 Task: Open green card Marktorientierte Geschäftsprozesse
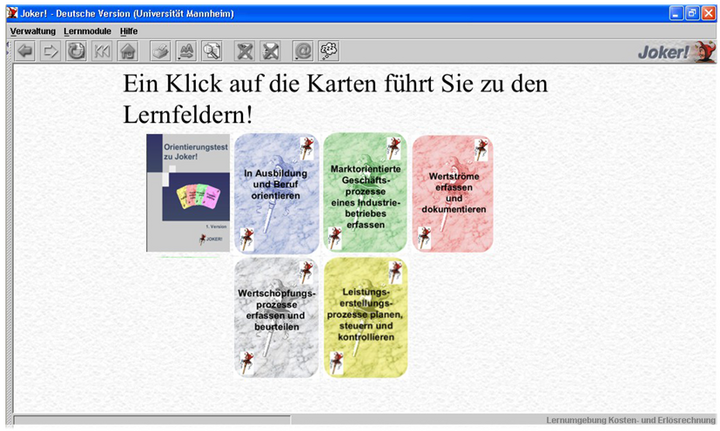(x=365, y=192)
